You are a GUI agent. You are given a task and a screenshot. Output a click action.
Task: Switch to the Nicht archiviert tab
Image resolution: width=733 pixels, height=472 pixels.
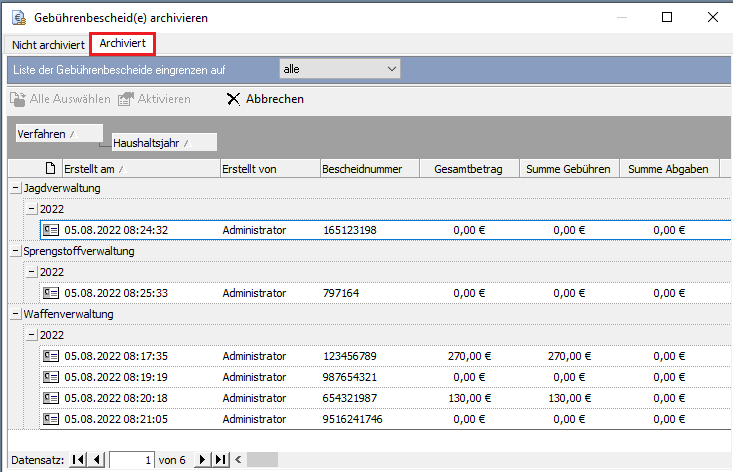pyautogui.click(x=46, y=45)
